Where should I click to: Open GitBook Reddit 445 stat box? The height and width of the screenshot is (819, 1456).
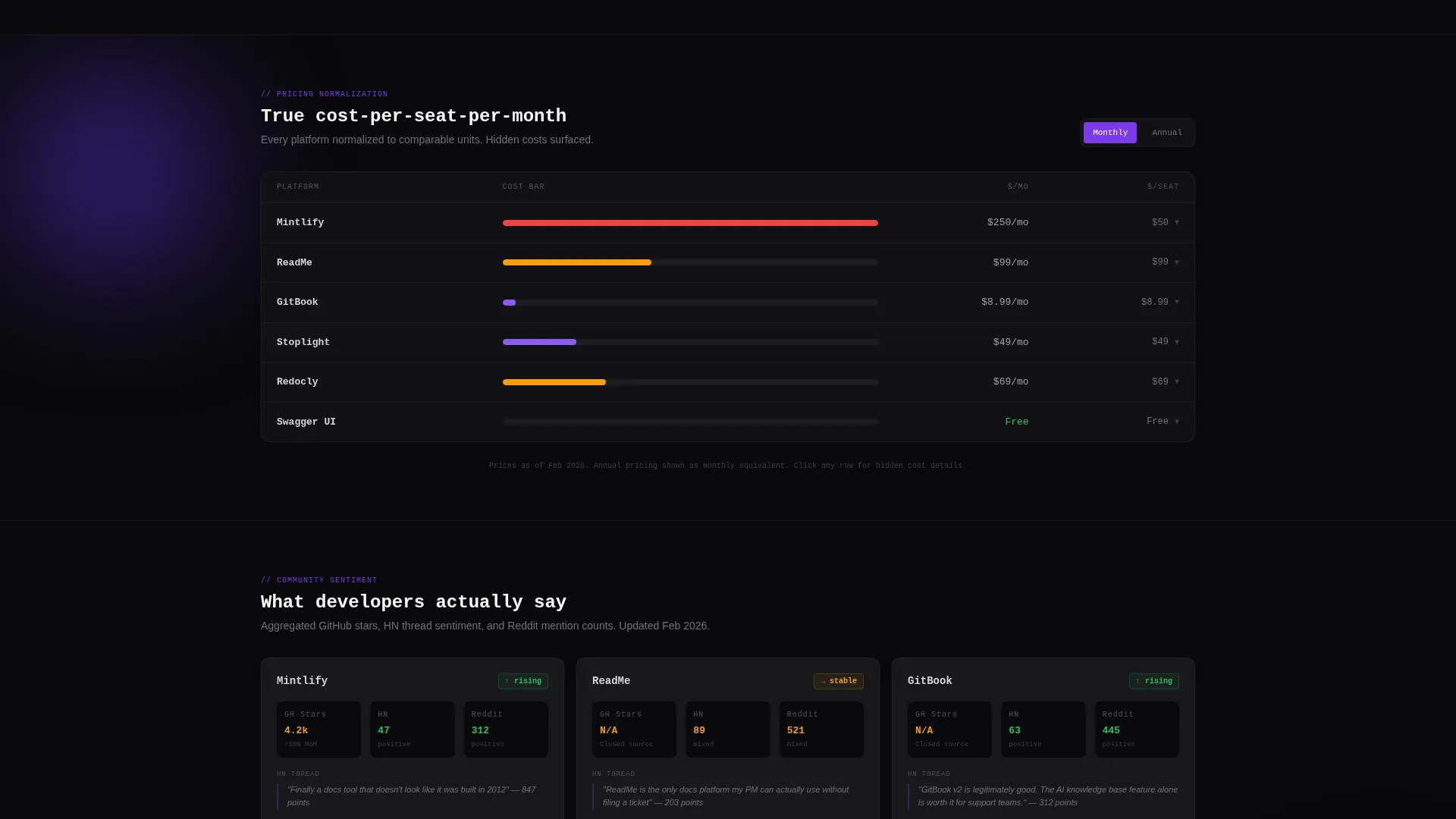(x=1137, y=730)
